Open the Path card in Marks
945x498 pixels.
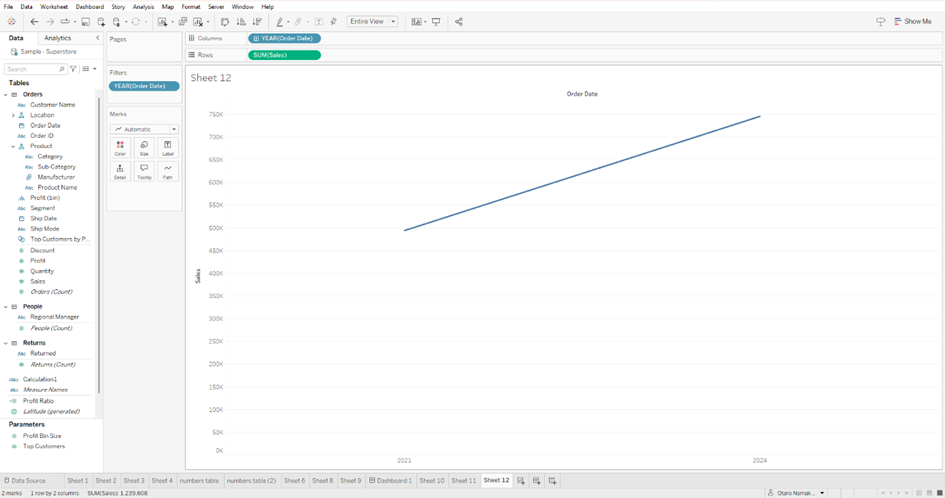168,171
